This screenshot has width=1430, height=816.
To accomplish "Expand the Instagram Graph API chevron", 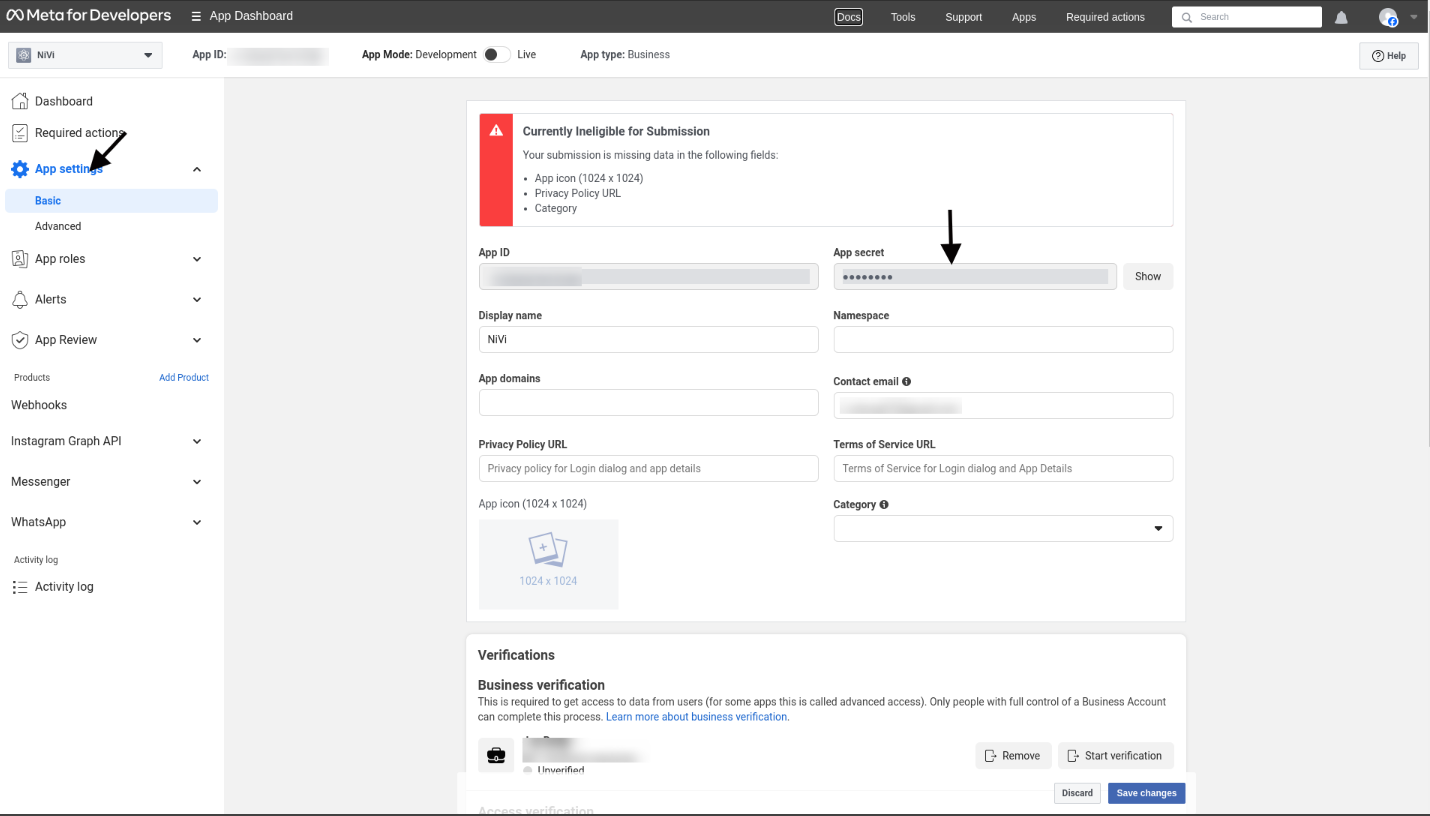I will coord(197,441).
